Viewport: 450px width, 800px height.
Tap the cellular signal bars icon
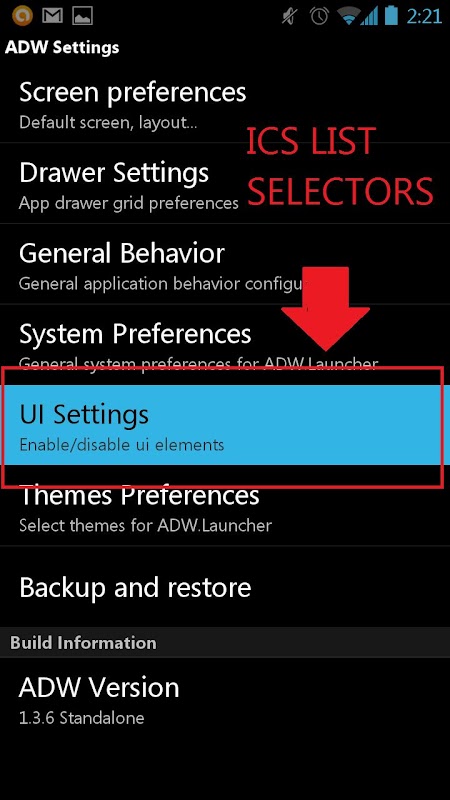tap(369, 17)
